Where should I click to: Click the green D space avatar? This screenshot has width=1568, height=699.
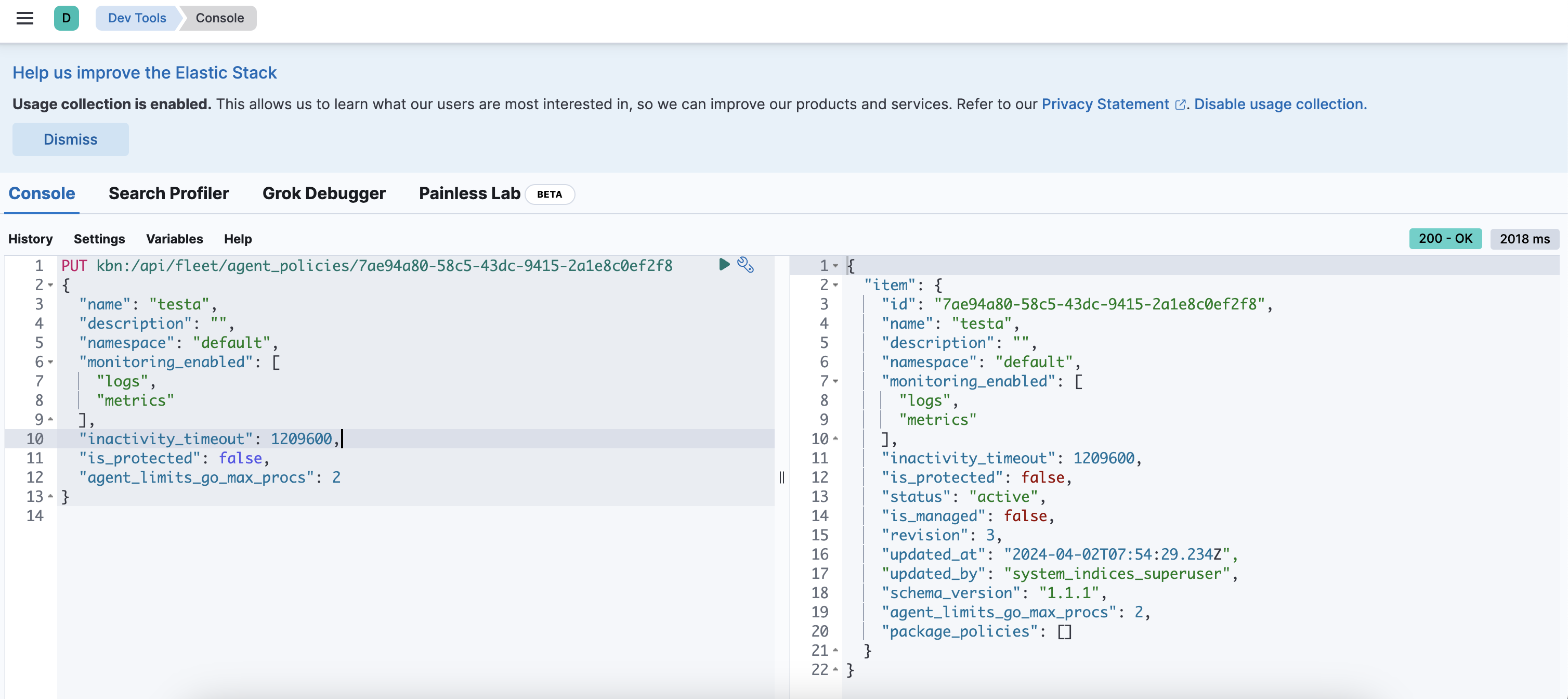(67, 18)
